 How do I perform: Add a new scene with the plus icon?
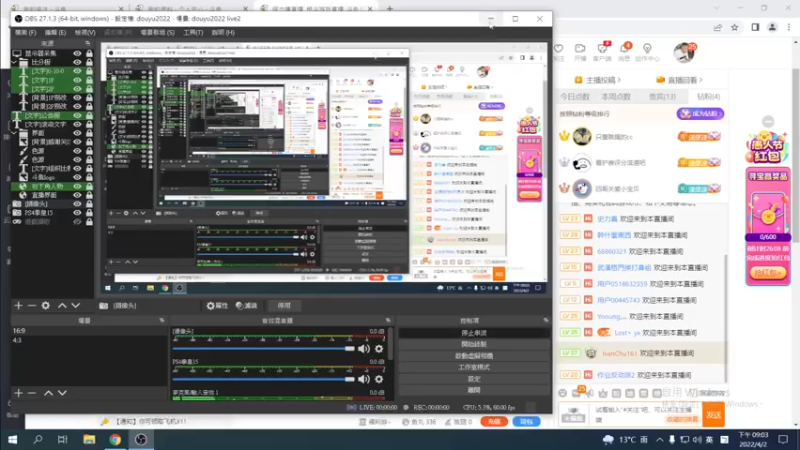point(18,393)
